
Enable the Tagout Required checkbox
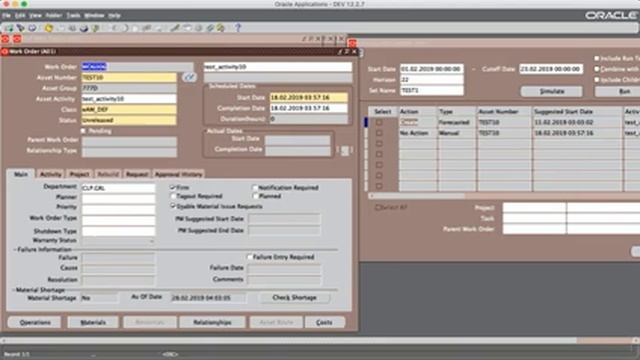coord(173,196)
